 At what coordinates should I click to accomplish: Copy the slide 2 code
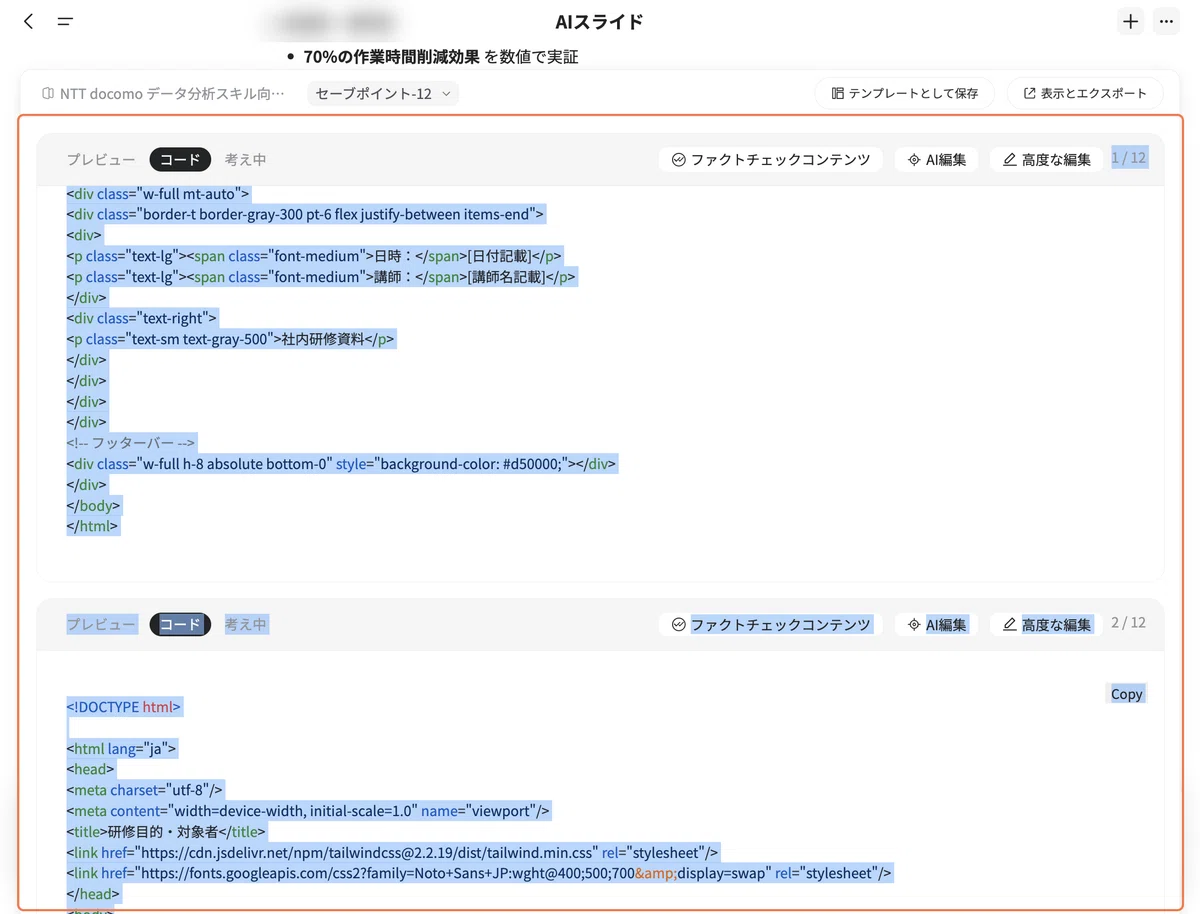pos(1126,694)
